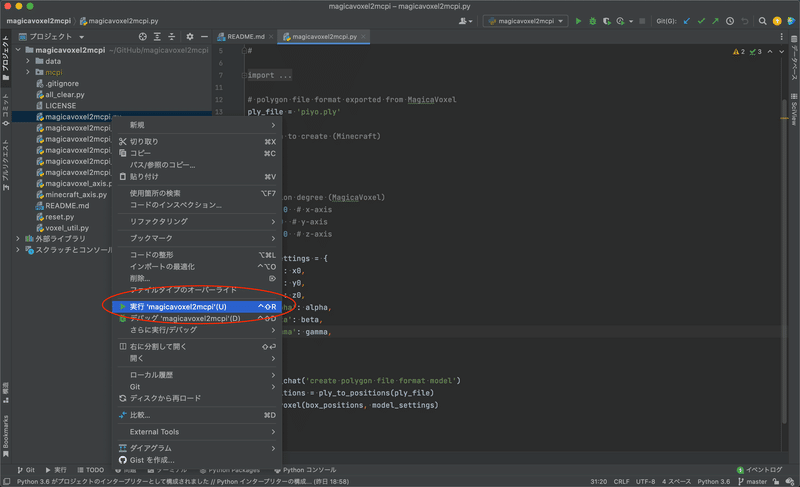This screenshot has width=800, height=487.
Task: Click the master Git branch widget
Action: coord(752,481)
